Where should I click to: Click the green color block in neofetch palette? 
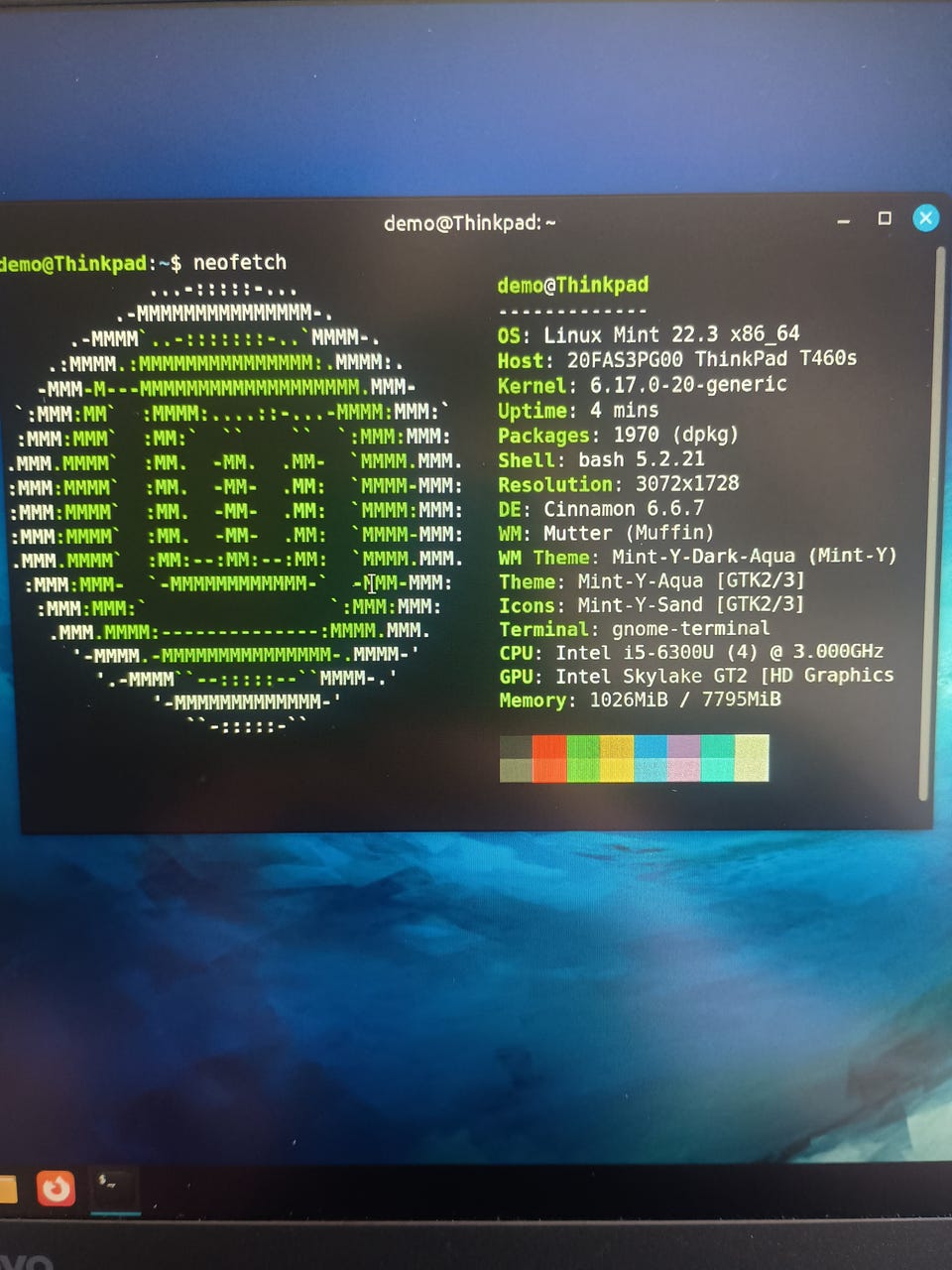[583, 758]
